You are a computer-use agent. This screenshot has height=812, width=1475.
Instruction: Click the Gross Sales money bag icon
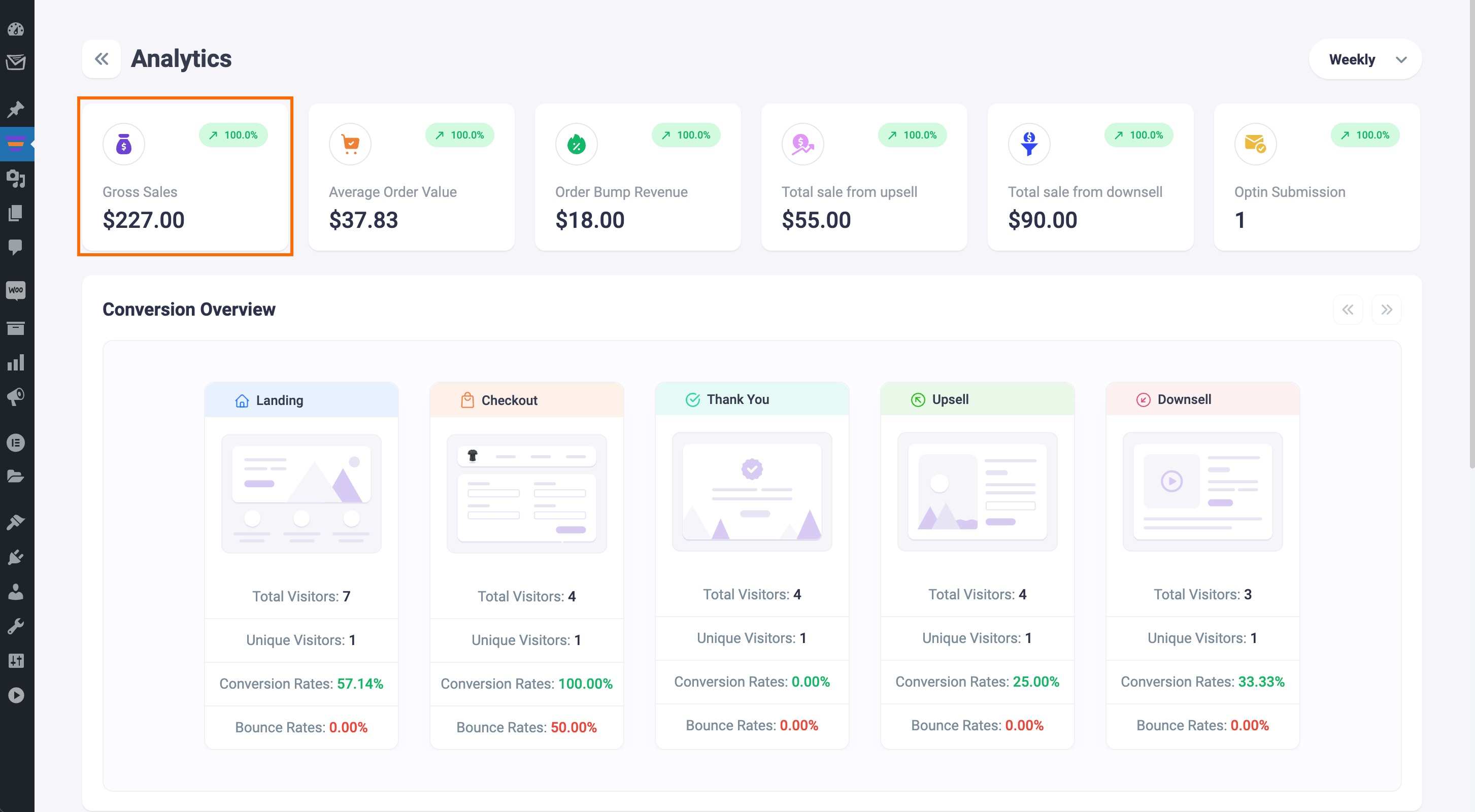point(124,144)
